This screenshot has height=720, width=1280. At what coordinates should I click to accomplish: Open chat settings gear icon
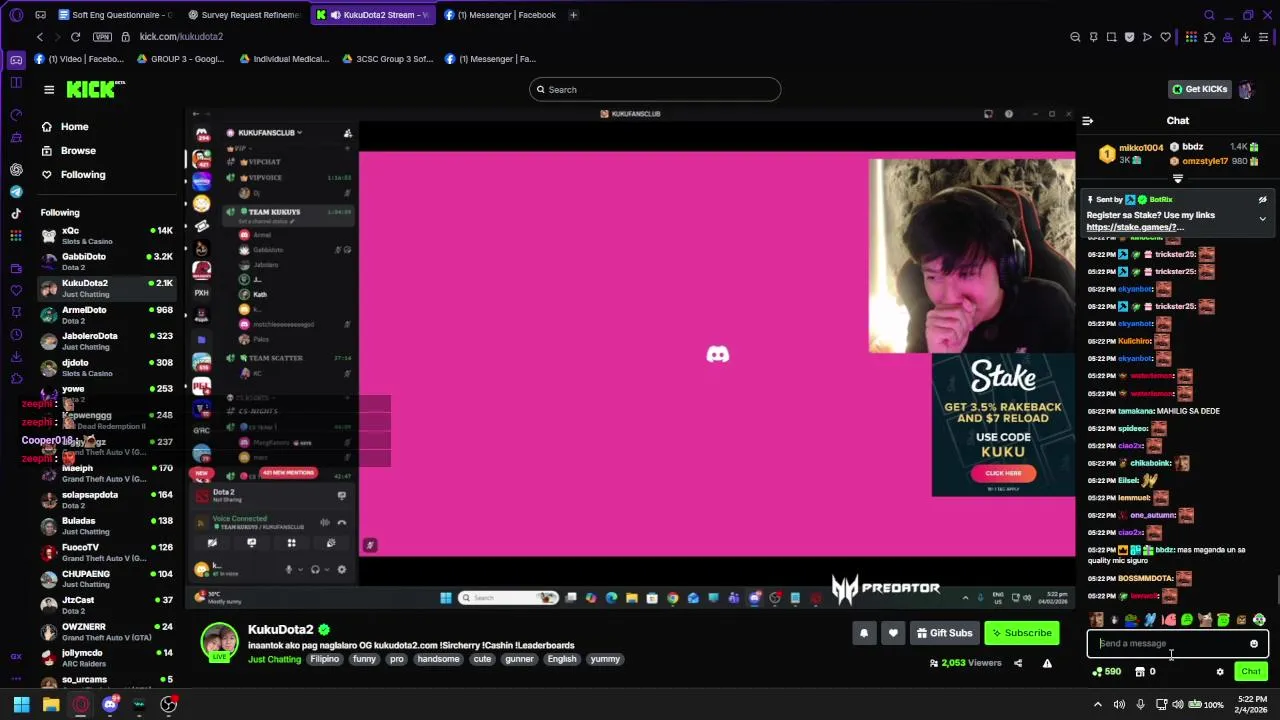point(1220,672)
